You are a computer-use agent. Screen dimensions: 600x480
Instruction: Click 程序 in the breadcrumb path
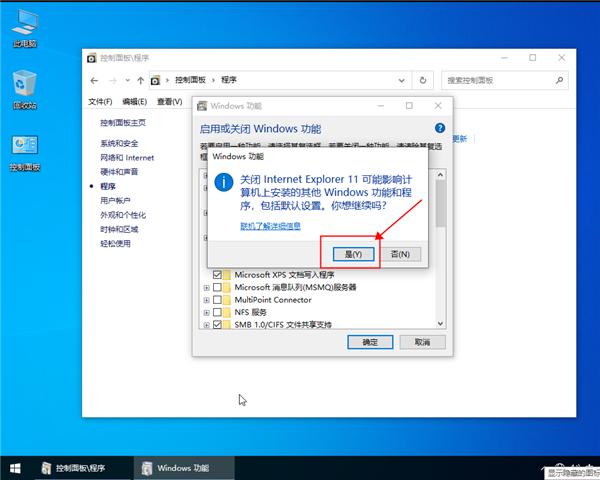[x=229, y=80]
